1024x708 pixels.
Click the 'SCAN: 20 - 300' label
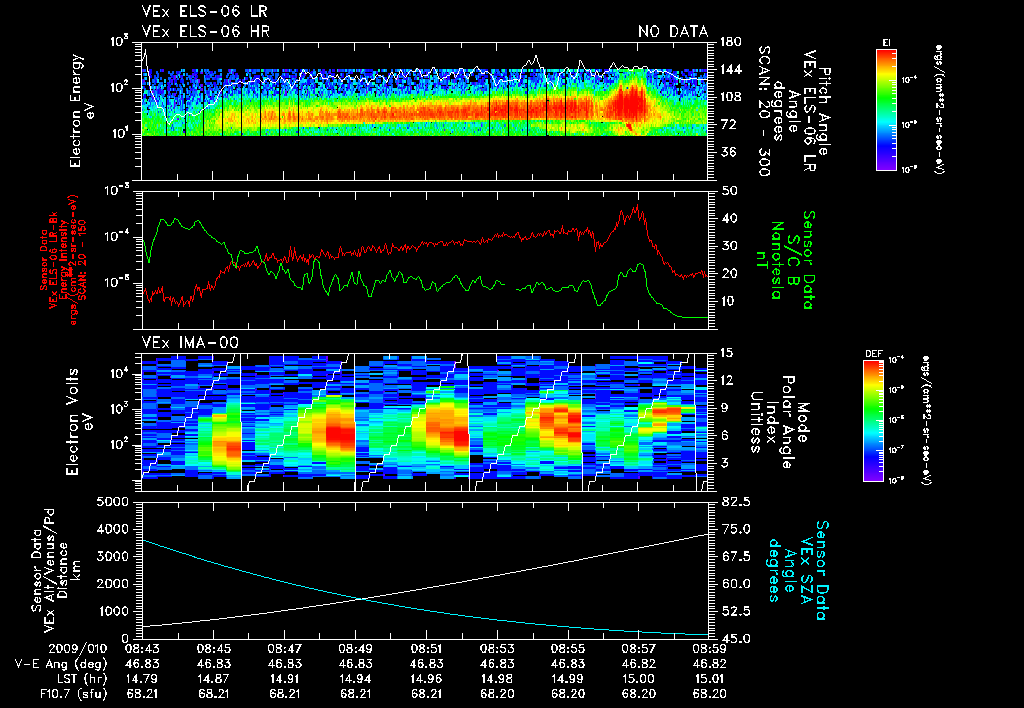[x=763, y=111]
